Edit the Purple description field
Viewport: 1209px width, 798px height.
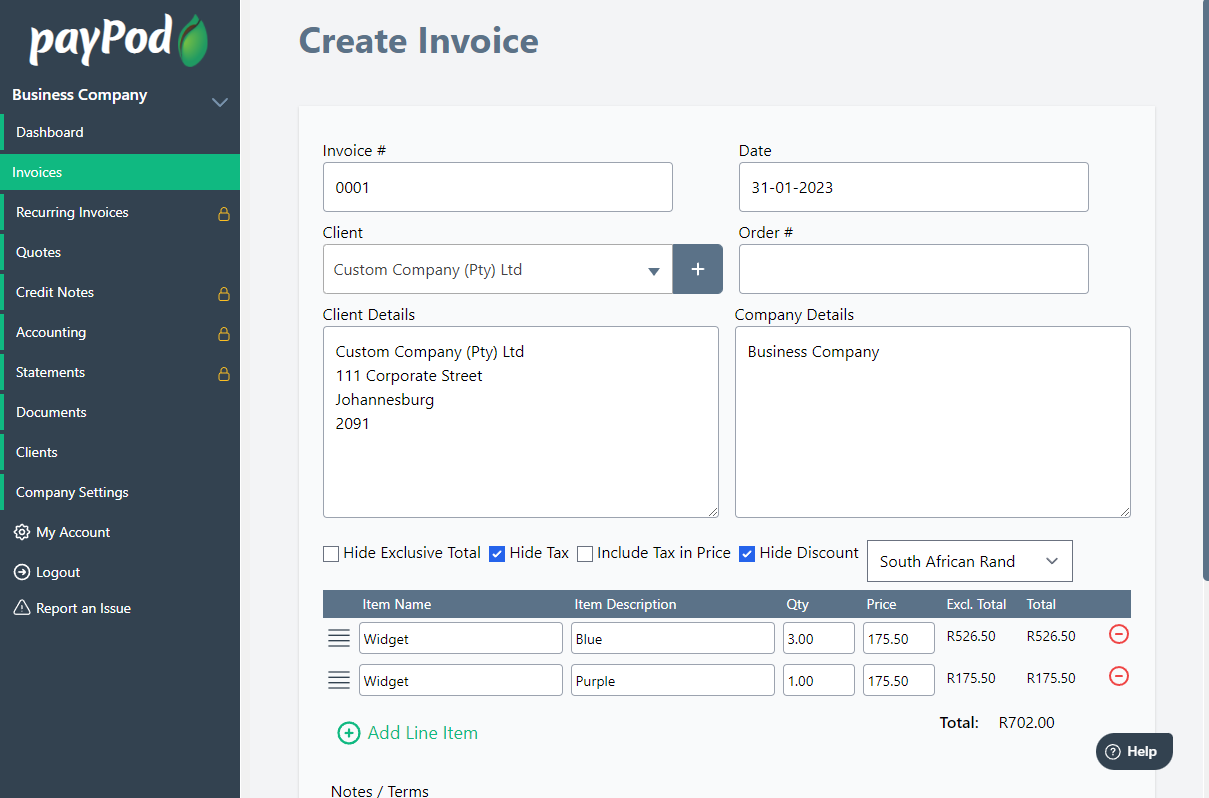[x=673, y=680]
